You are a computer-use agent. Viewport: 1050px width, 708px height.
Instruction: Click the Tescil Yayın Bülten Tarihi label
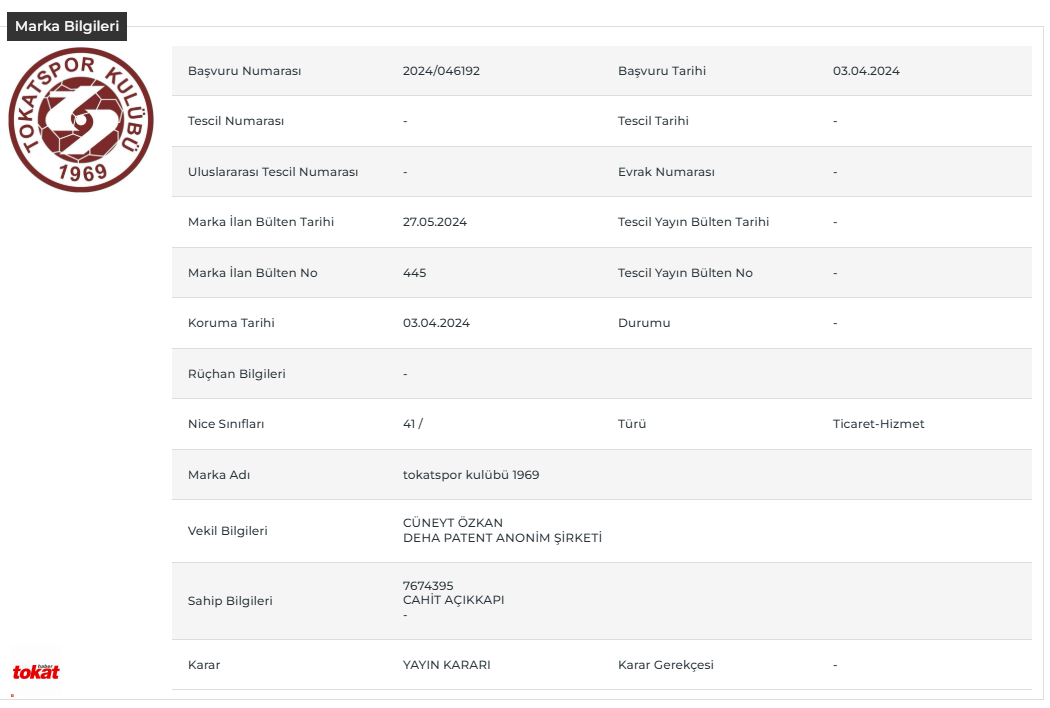[x=693, y=222]
